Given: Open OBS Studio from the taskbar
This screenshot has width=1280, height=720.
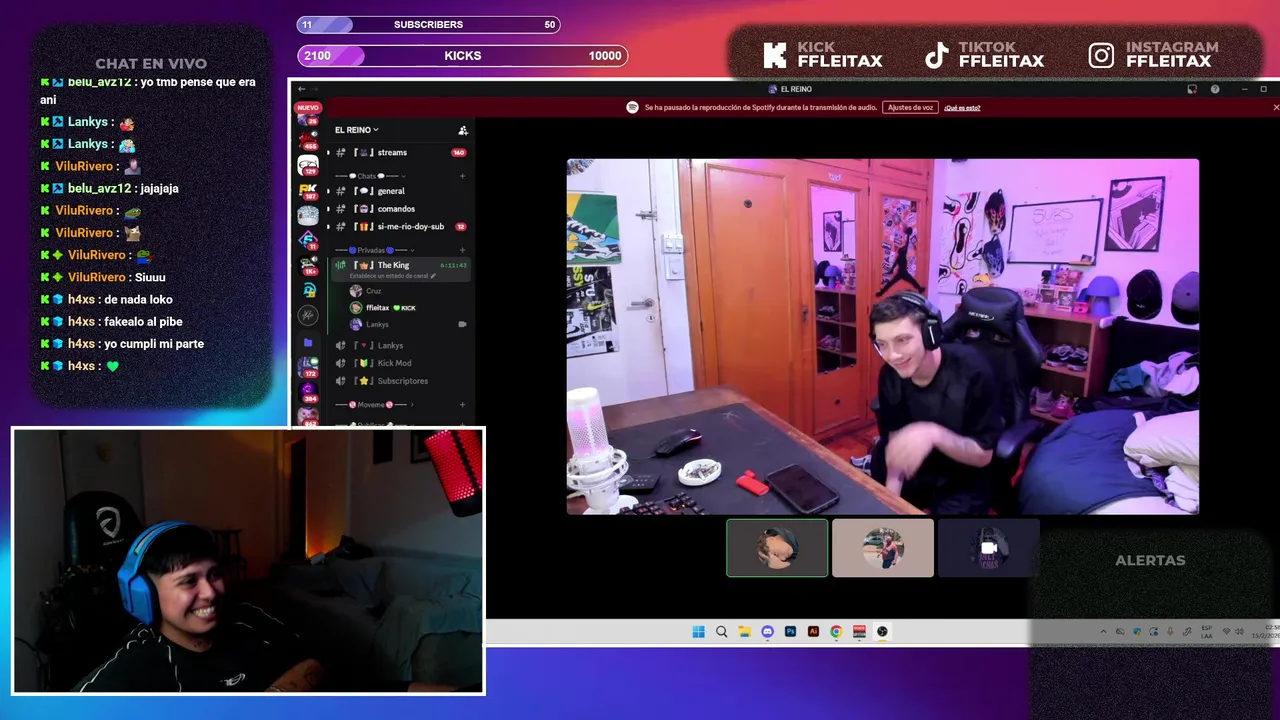Looking at the screenshot, I should pyautogui.click(x=882, y=632).
